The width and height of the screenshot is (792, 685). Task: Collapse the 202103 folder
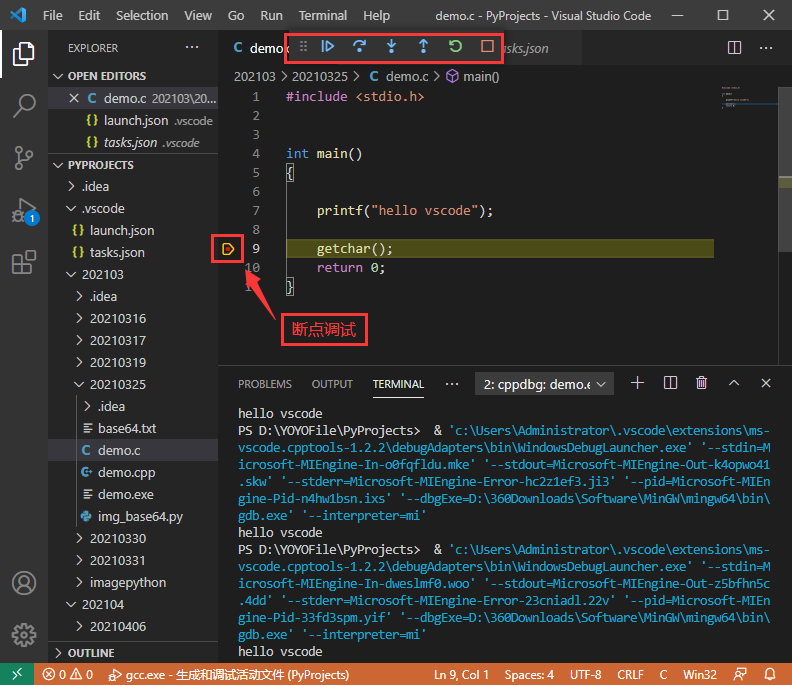(71, 274)
